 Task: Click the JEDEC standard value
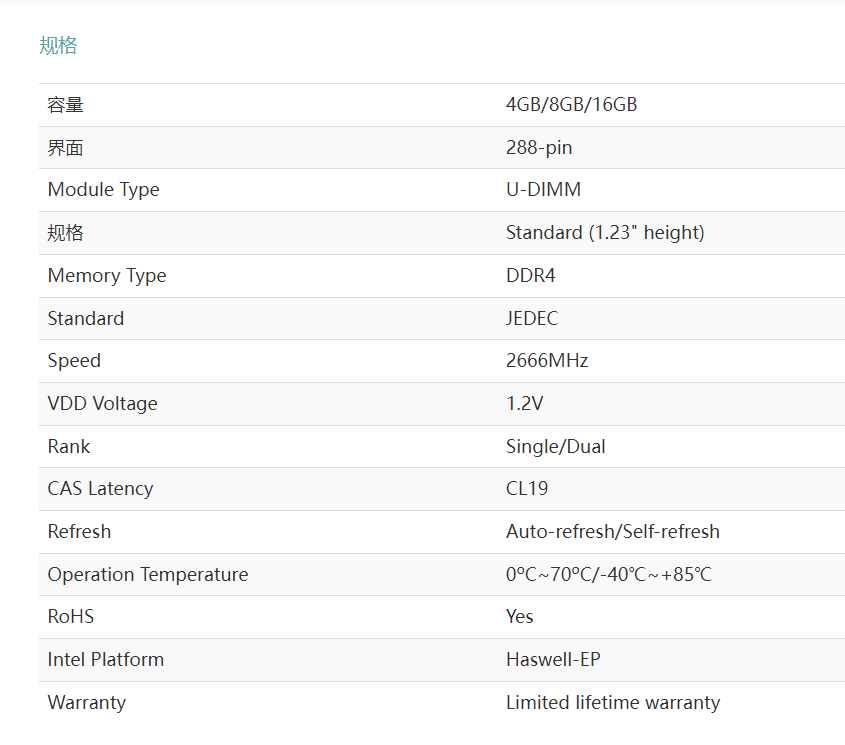[532, 318]
